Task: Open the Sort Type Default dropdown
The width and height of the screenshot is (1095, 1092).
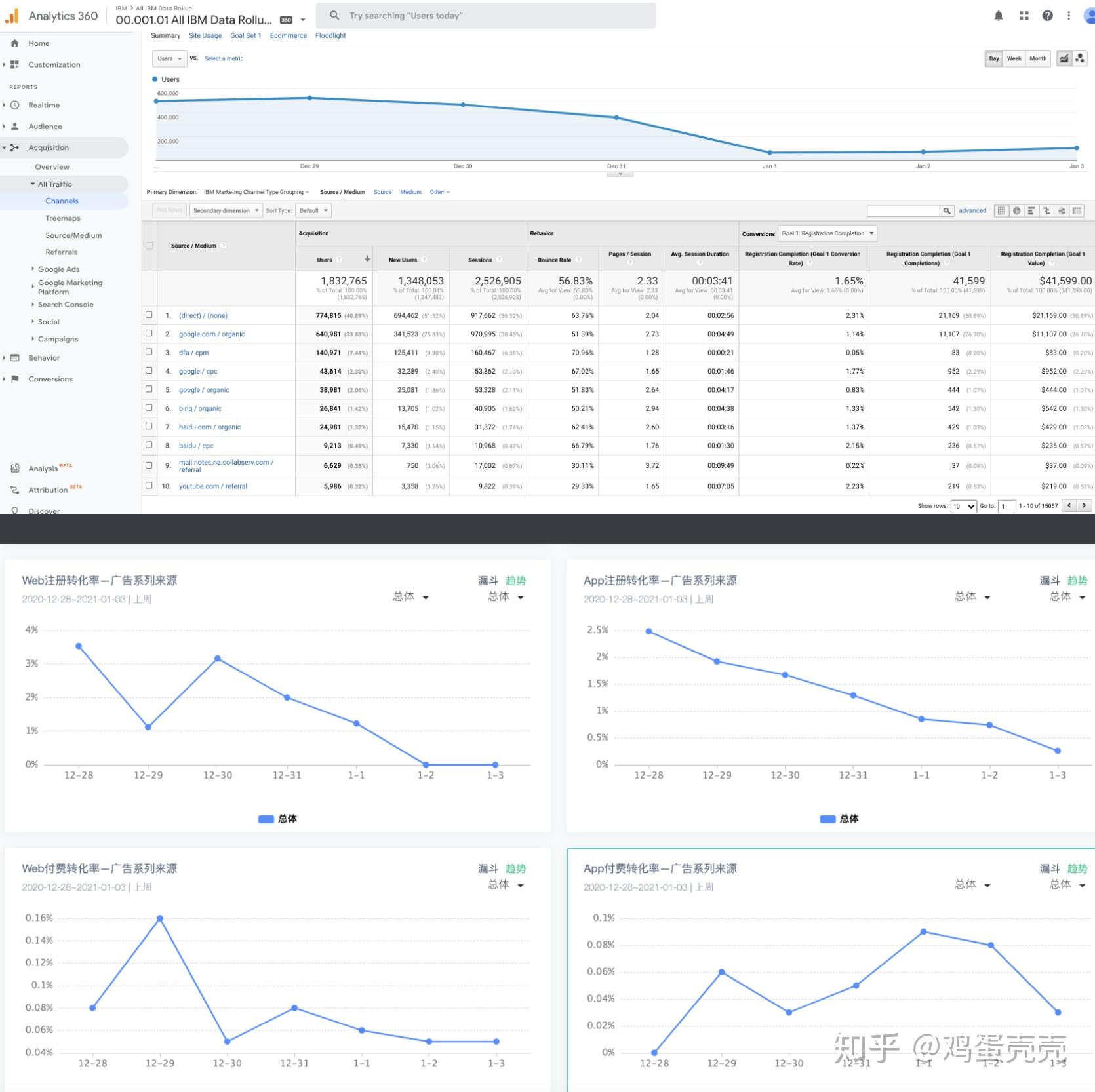Action: 313,210
